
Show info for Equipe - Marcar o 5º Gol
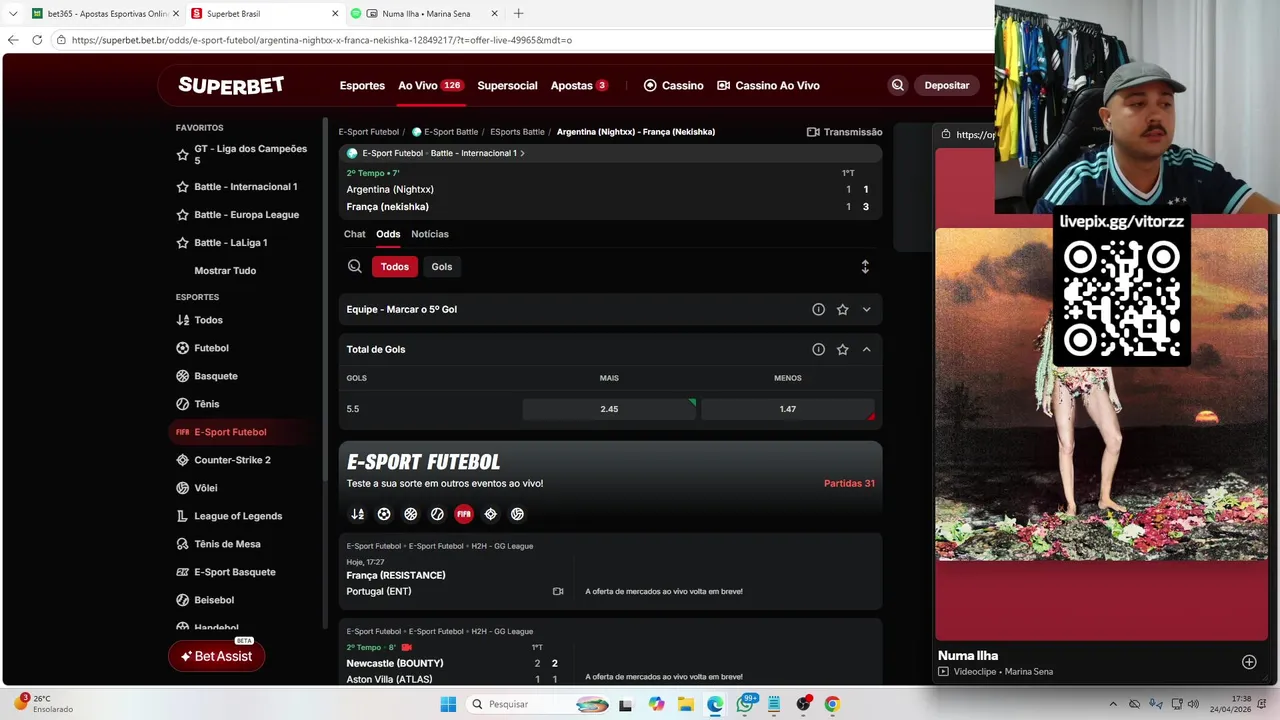pos(818,310)
